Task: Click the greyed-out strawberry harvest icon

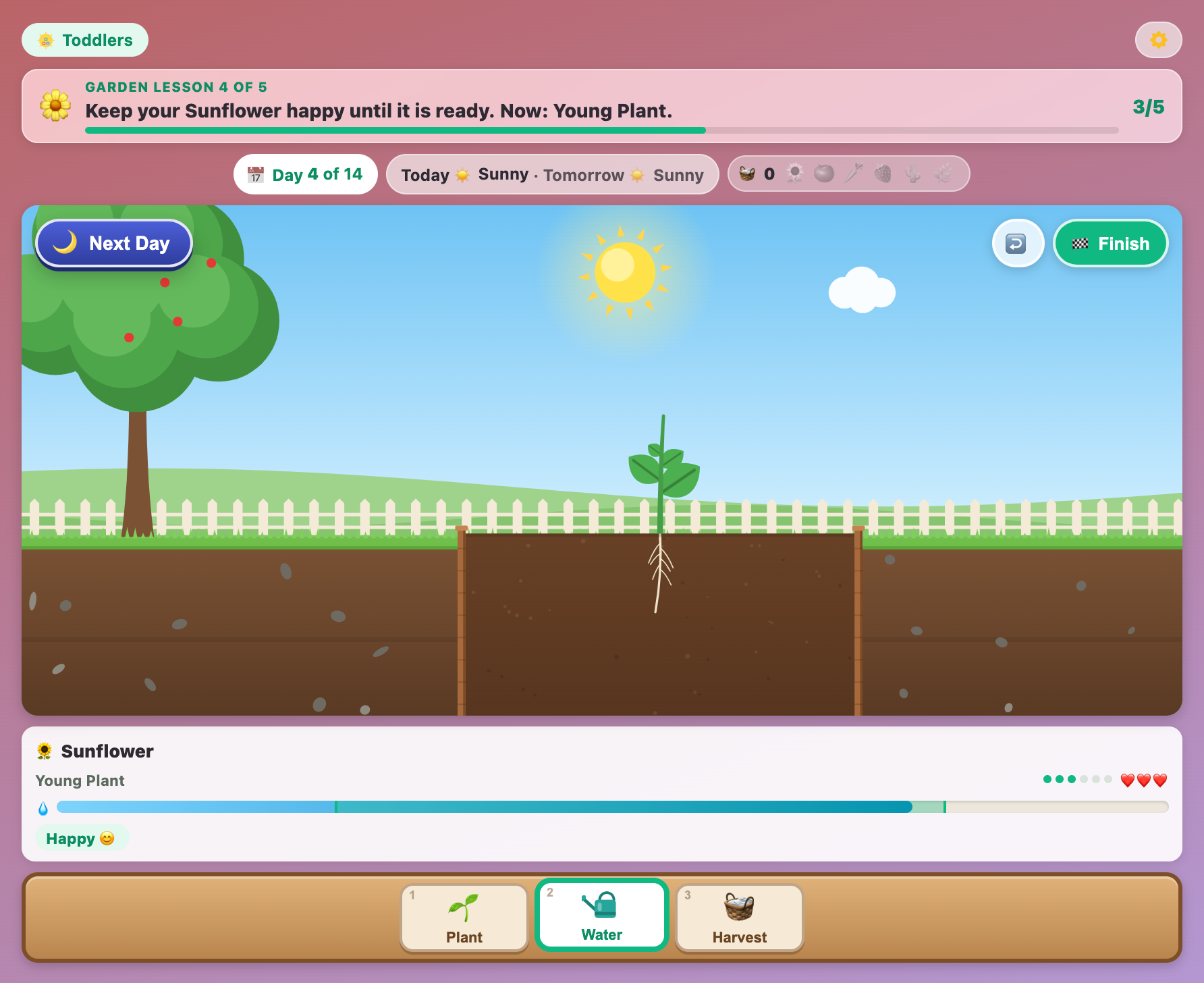Action: coord(883,174)
